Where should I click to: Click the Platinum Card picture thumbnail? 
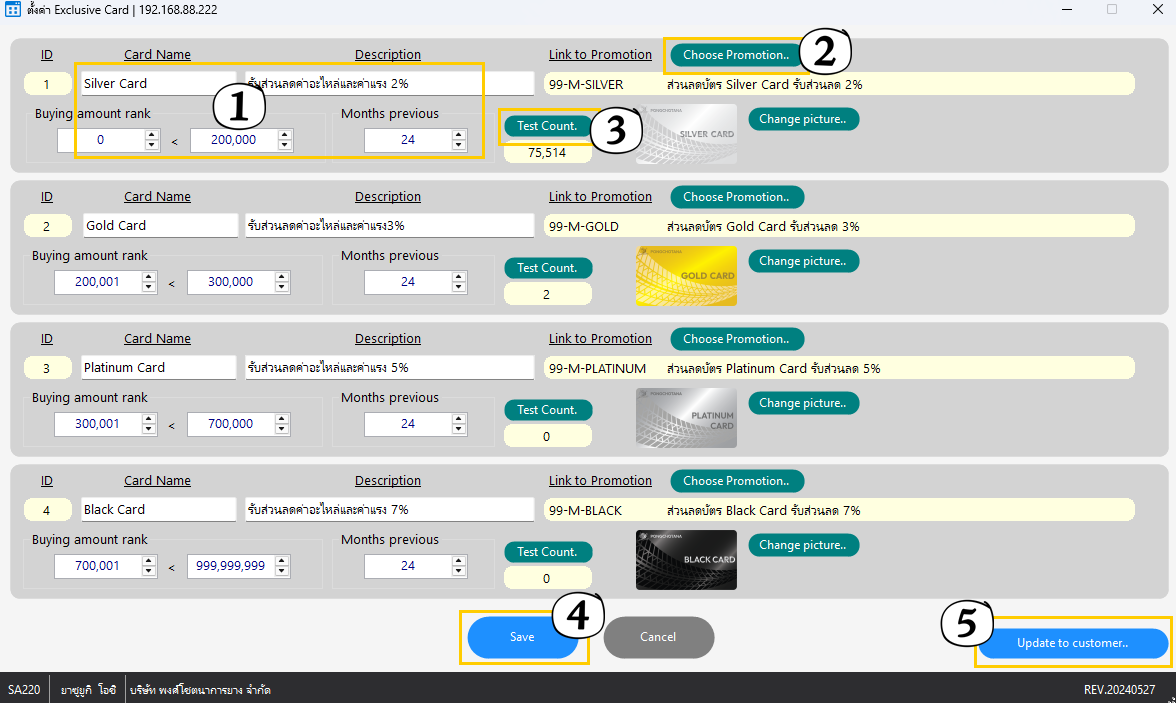coord(686,418)
